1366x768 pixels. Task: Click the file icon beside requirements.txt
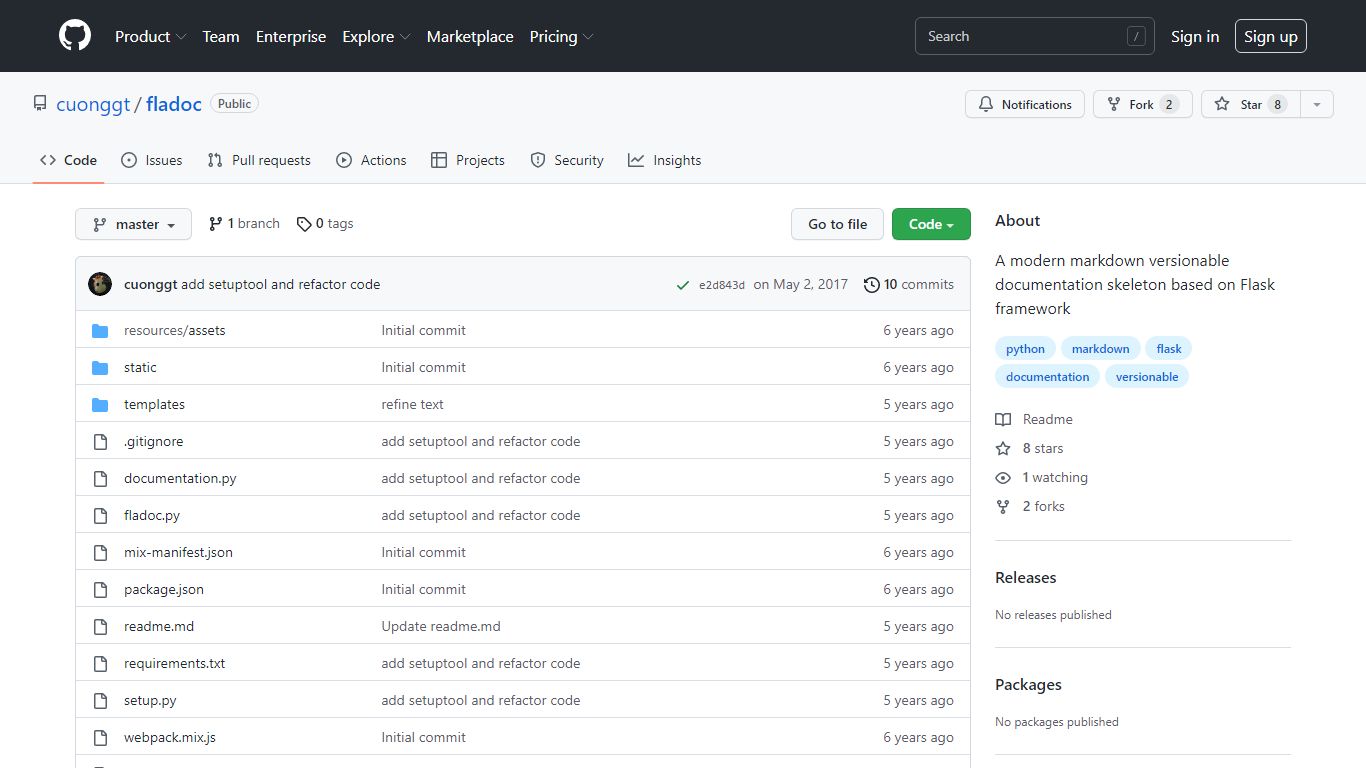[x=100, y=663]
